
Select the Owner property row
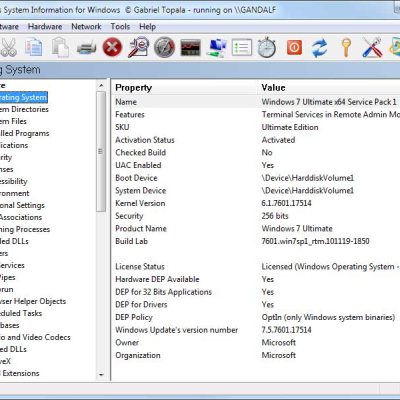coord(256,343)
